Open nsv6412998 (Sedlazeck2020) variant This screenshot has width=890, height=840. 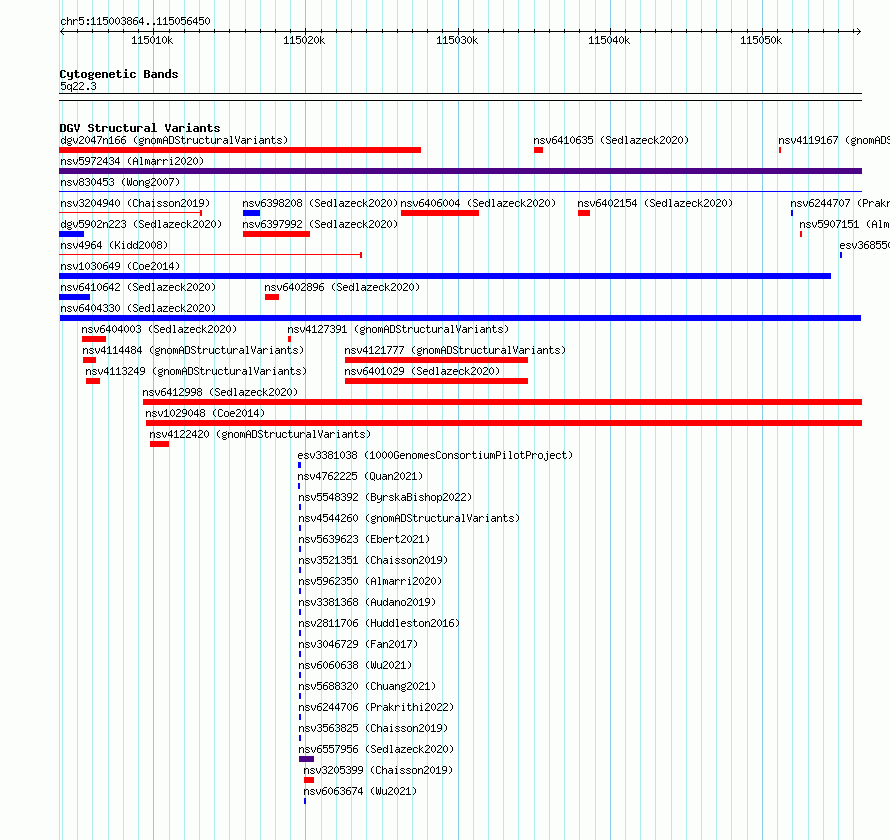coord(220,392)
